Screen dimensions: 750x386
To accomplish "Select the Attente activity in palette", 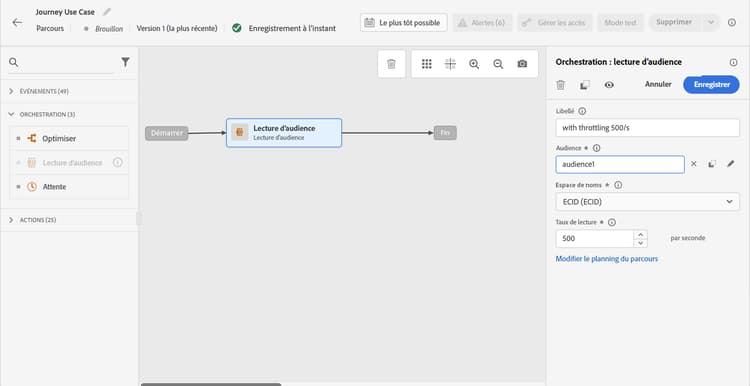I will [69, 187].
